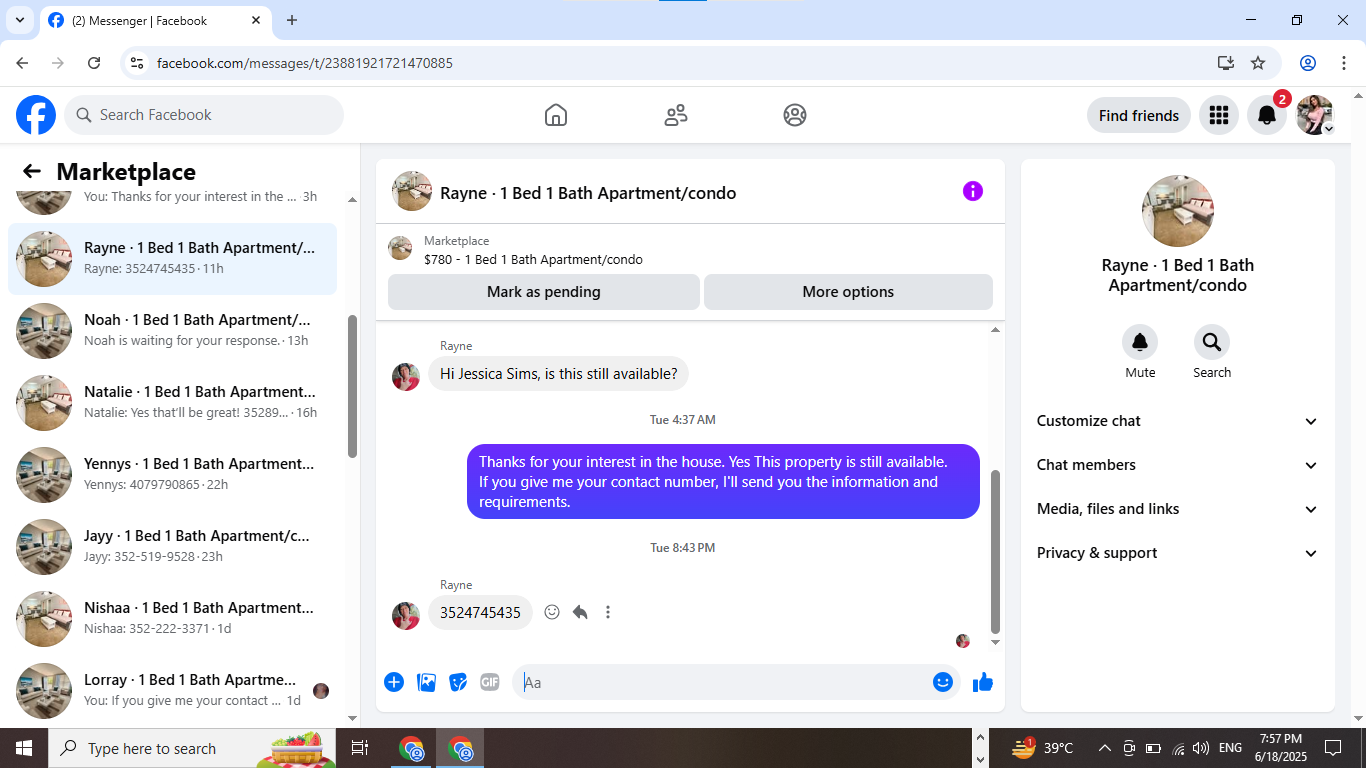Select the Messenger | Facebook browser tab
This screenshot has width=1366, height=768.
pyautogui.click(x=155, y=20)
